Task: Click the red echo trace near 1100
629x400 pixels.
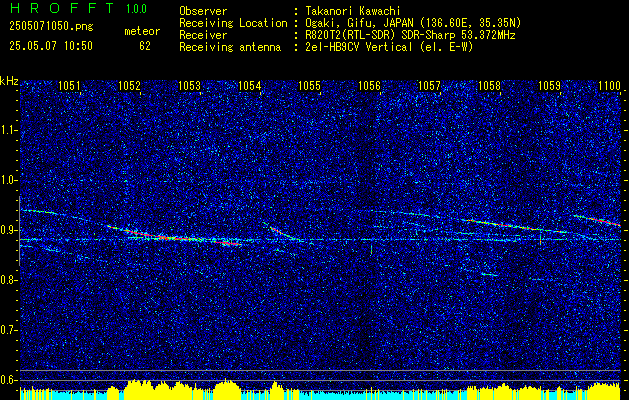Action: click(x=597, y=220)
